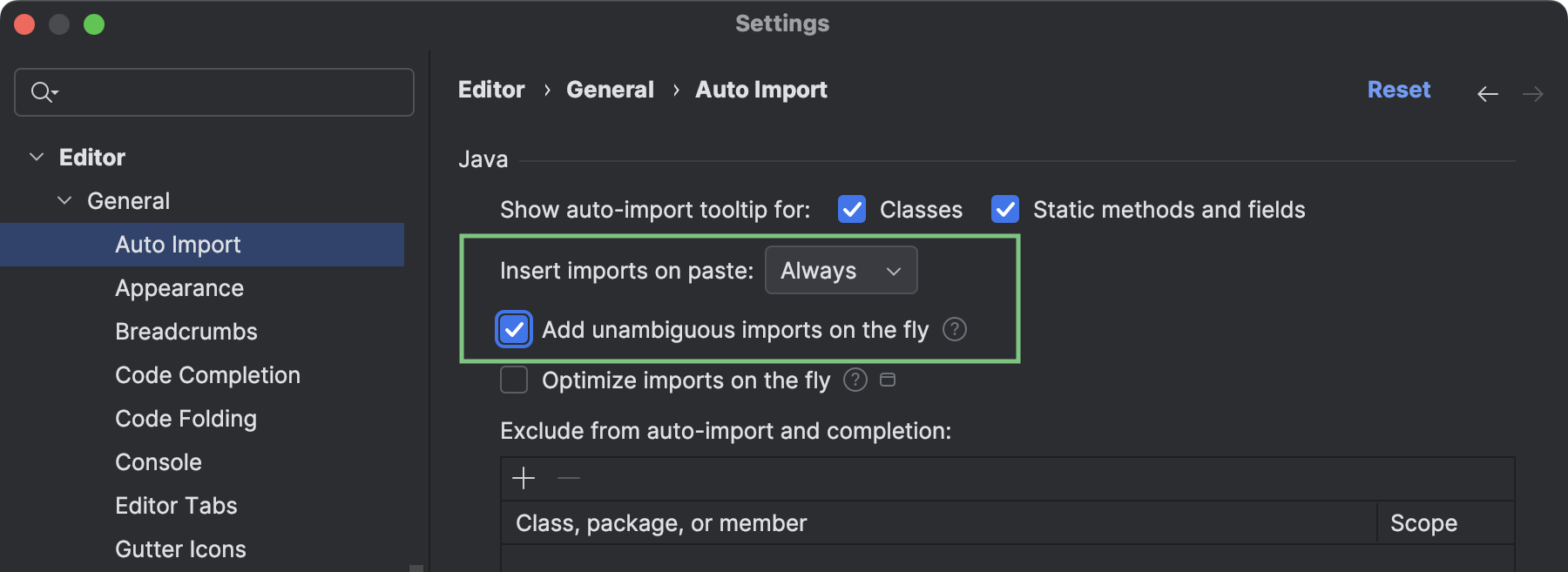This screenshot has width=1568, height=572.
Task: Disable Add unambiguous imports on the fly
Action: point(514,329)
